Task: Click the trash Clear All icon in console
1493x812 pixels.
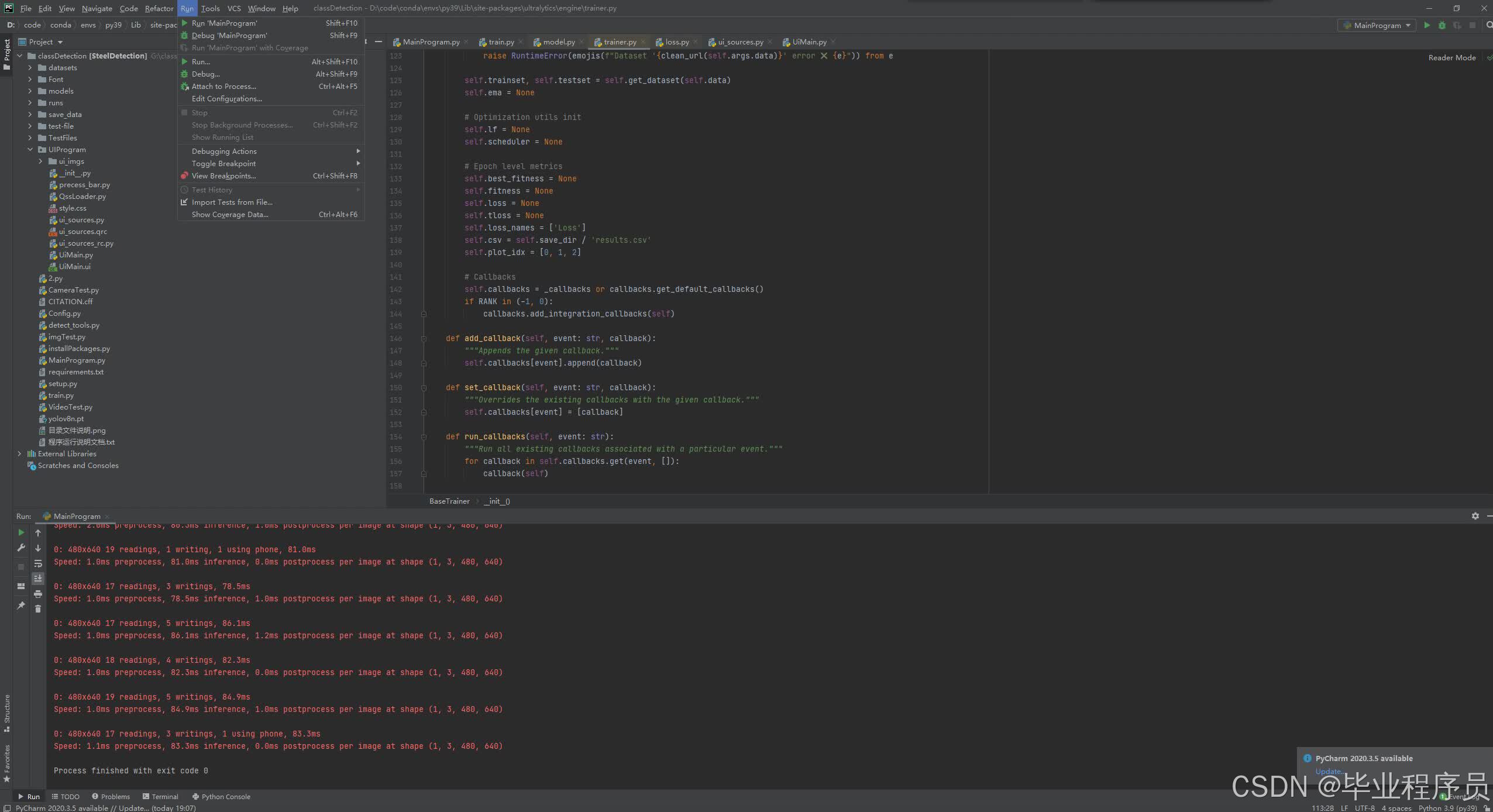Action: 38,609
